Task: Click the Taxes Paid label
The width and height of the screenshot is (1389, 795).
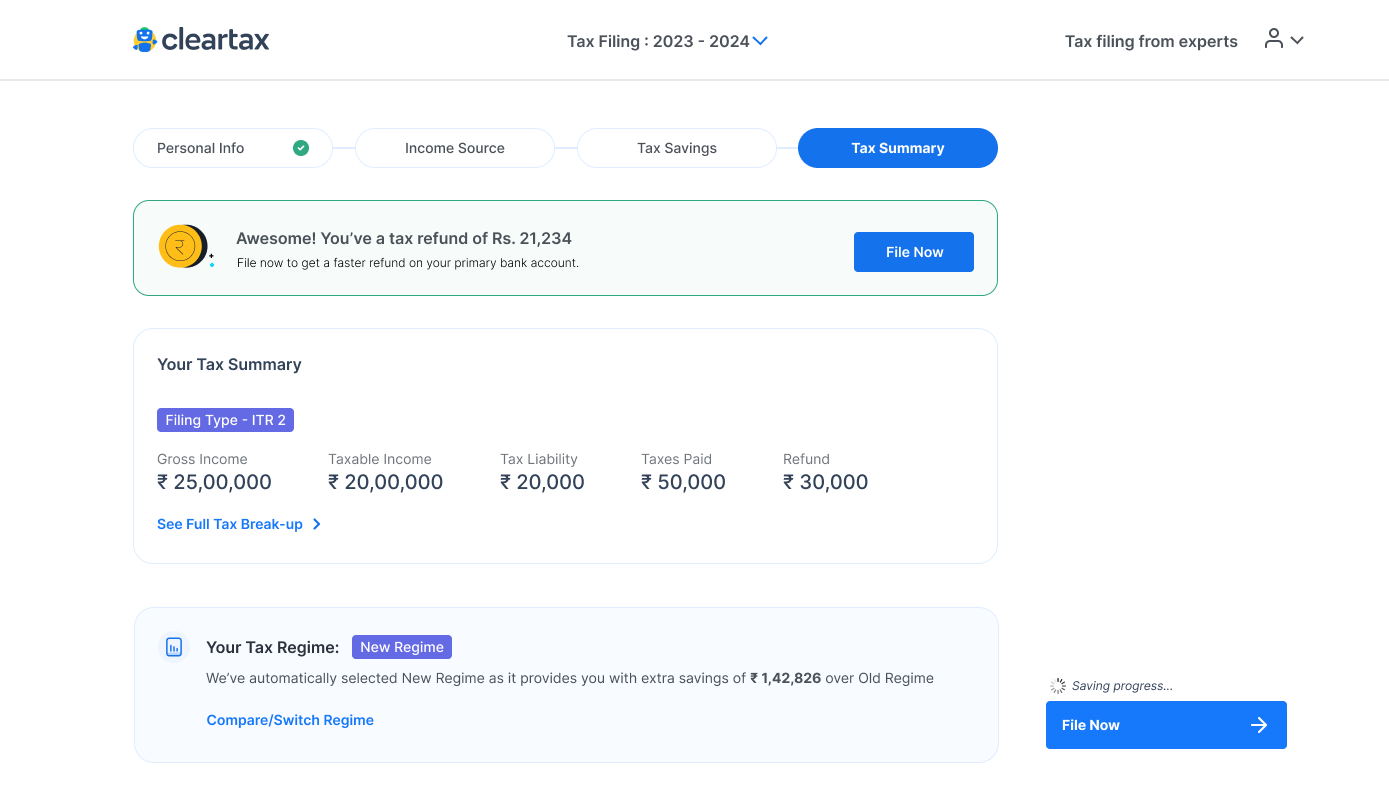Action: 677,459
